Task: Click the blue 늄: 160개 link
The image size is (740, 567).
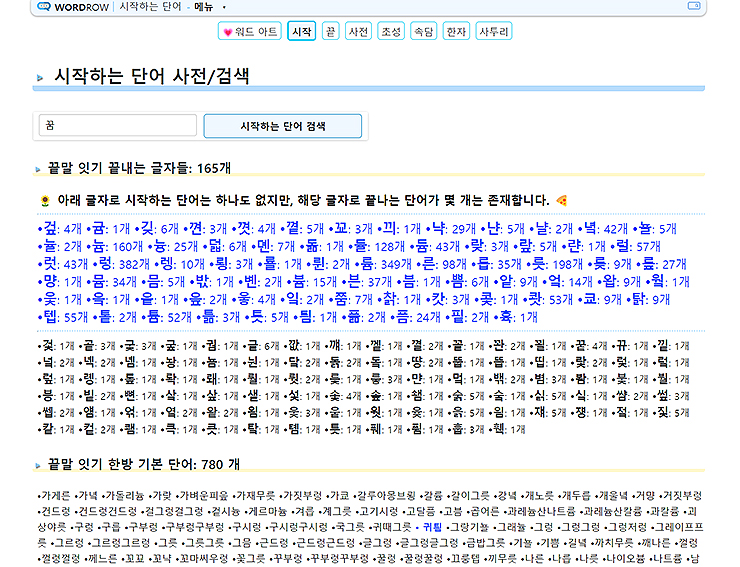Action: pos(118,247)
